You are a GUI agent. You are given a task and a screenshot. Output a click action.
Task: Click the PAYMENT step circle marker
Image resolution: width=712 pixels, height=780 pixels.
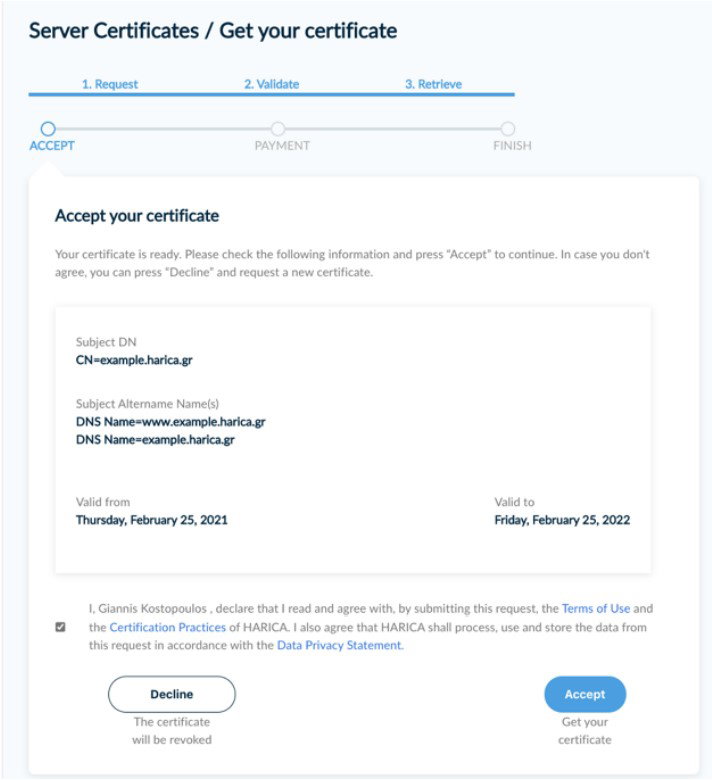pos(278,129)
